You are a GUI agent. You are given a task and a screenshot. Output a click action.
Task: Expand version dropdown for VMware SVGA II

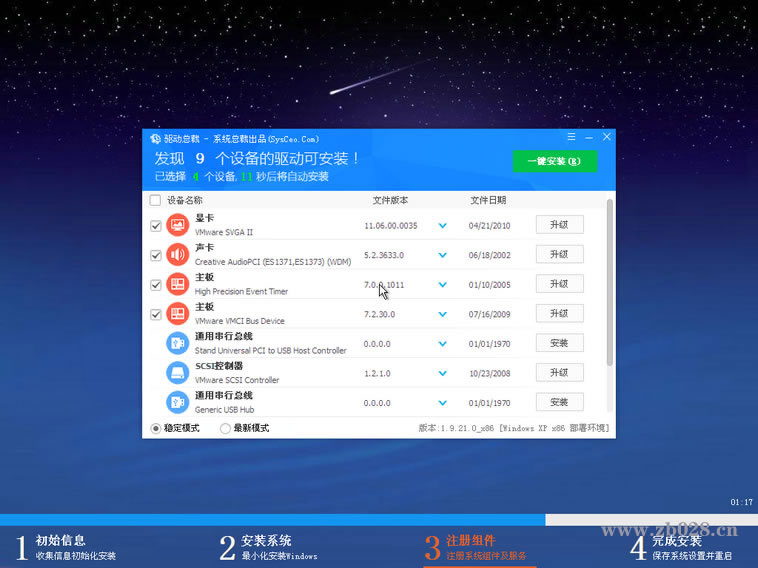[442, 226]
